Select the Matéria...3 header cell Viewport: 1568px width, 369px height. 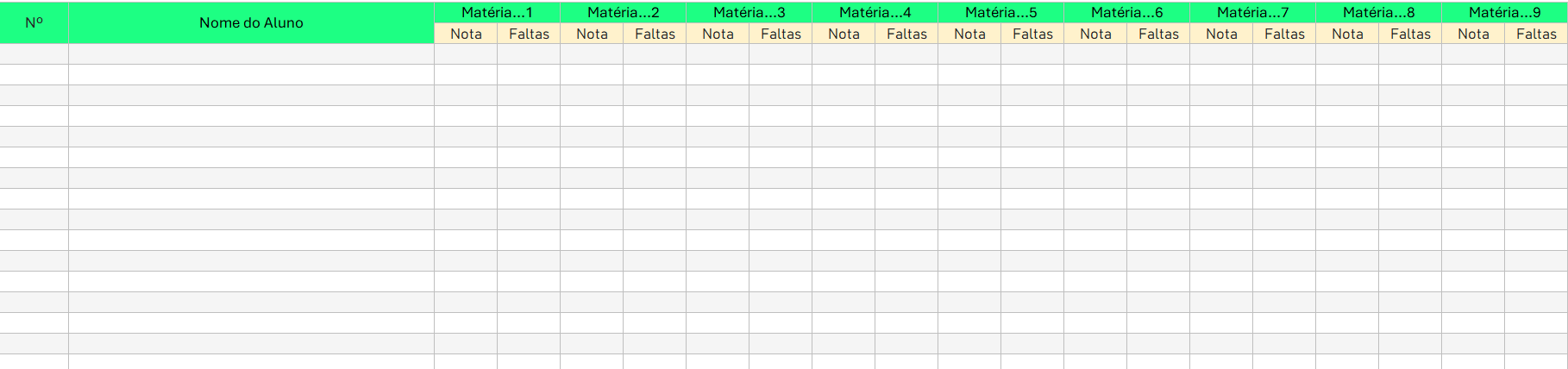point(749,12)
